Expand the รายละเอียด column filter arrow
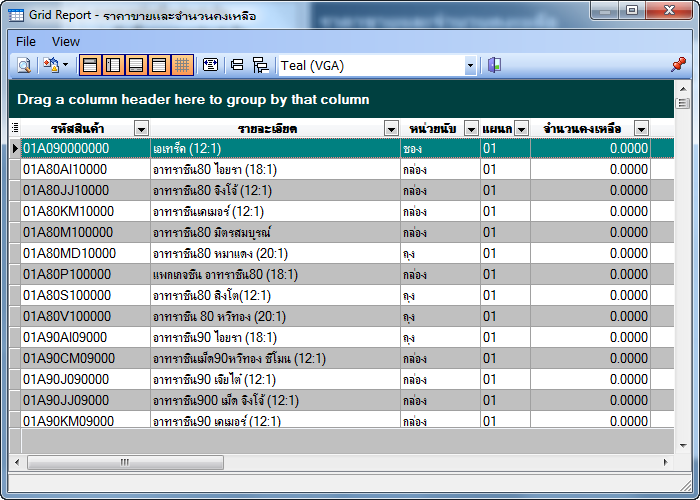The height and width of the screenshot is (500, 700). 392,128
